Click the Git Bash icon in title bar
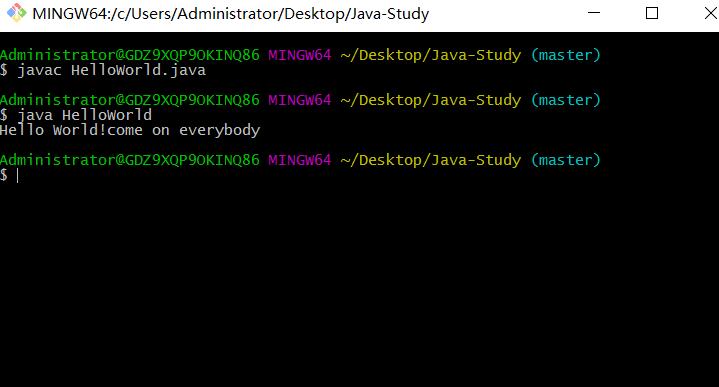This screenshot has height=387, width=719. click(x=17, y=13)
